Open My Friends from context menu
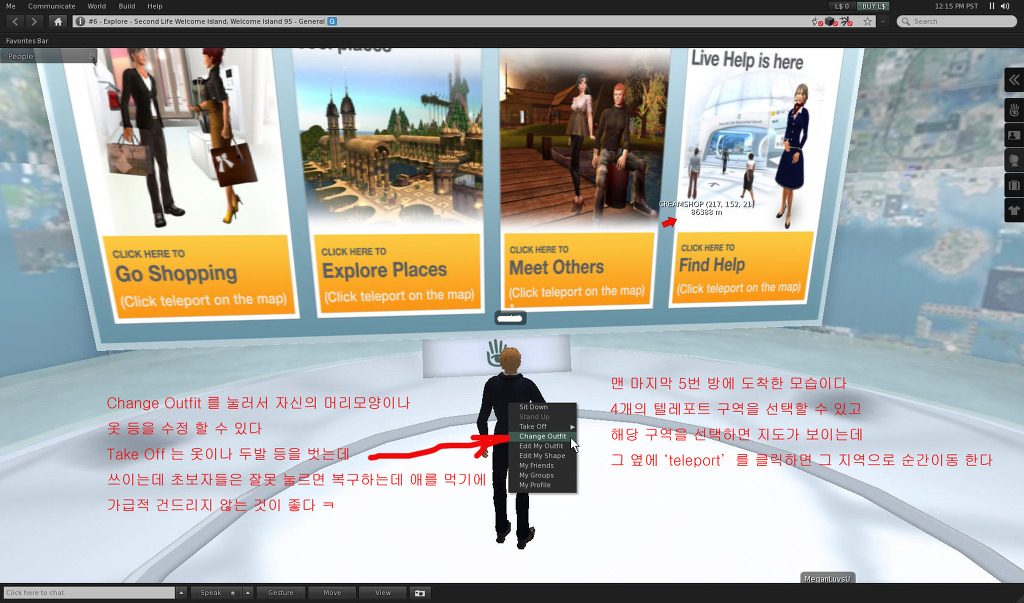 543,465
